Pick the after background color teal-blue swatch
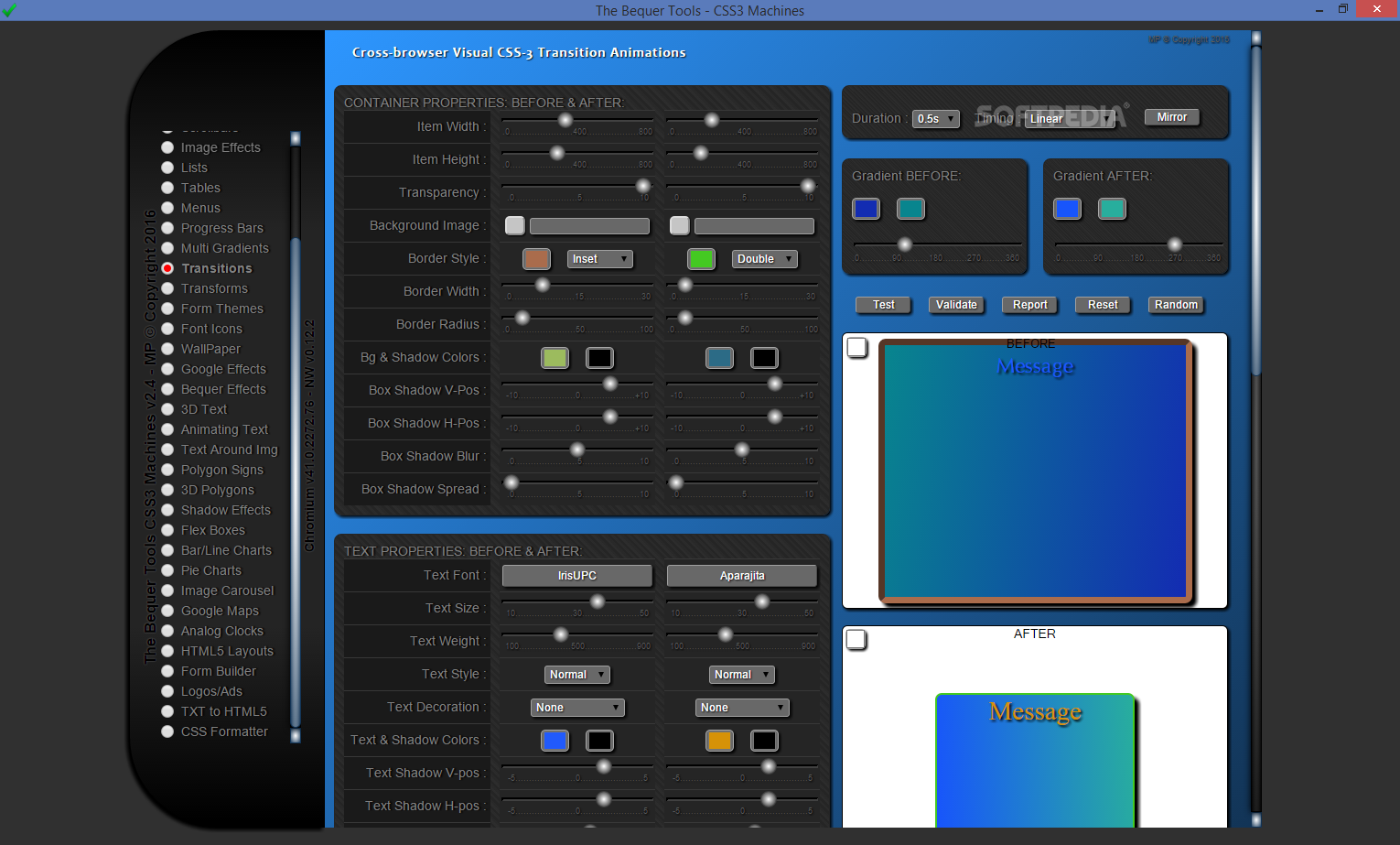1400x845 pixels. [x=719, y=358]
